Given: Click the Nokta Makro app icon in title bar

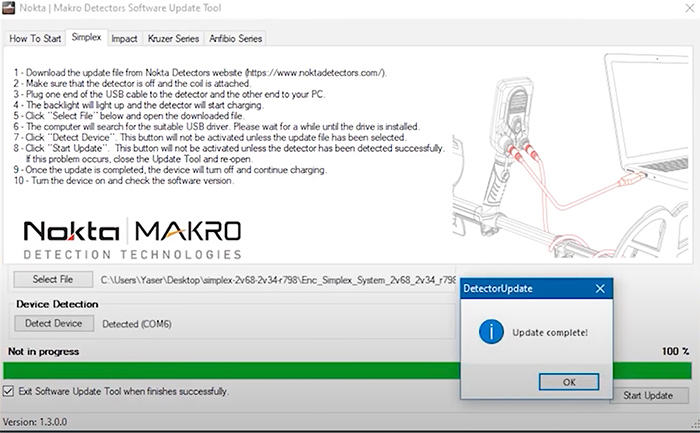Looking at the screenshot, I should point(8,8).
